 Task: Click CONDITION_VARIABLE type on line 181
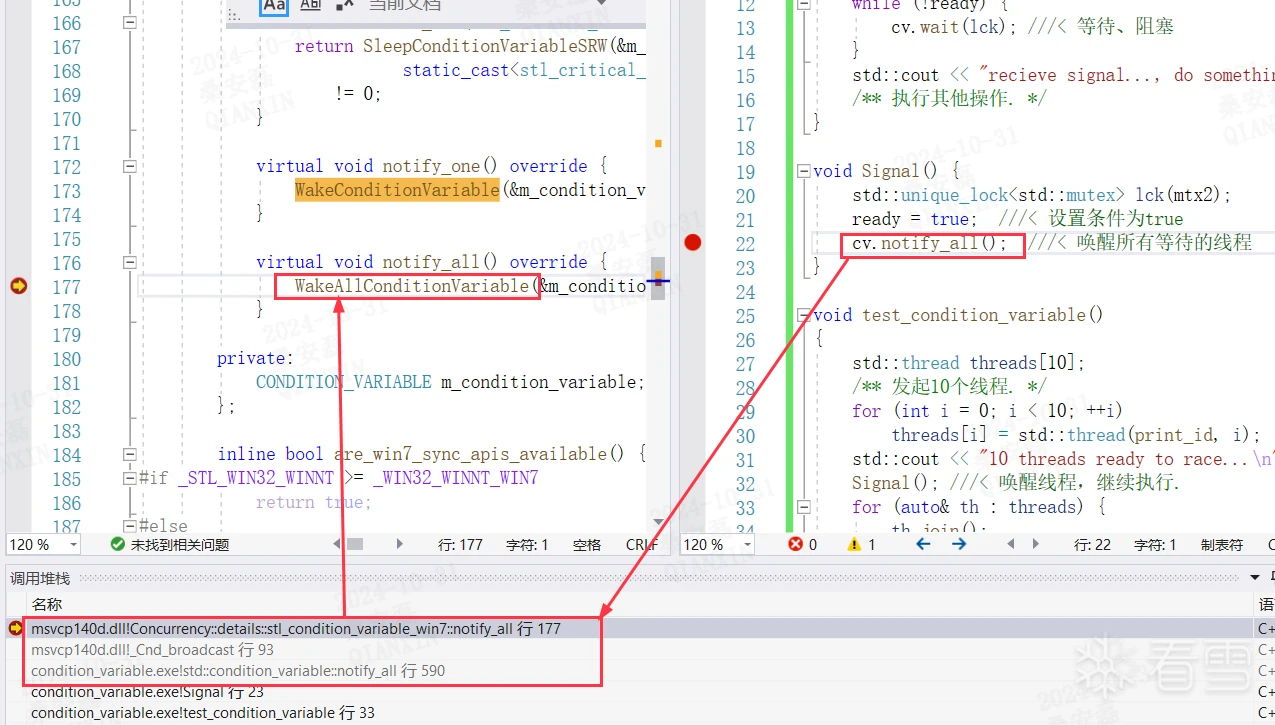click(344, 382)
